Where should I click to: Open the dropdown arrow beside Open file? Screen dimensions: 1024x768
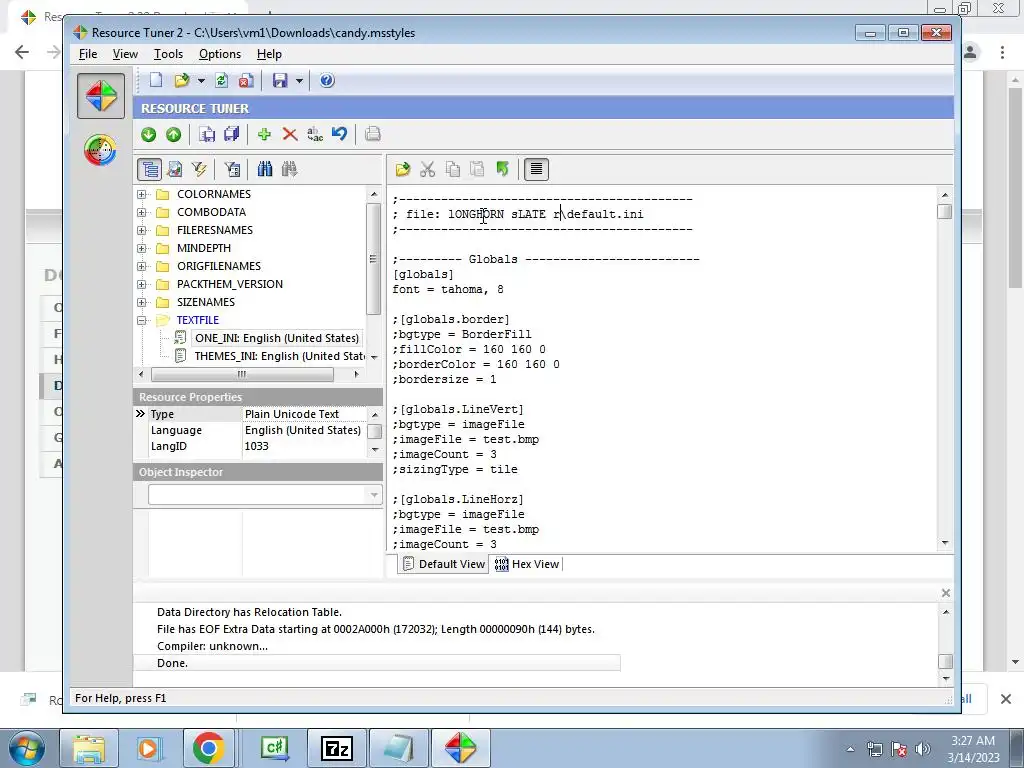click(x=201, y=81)
